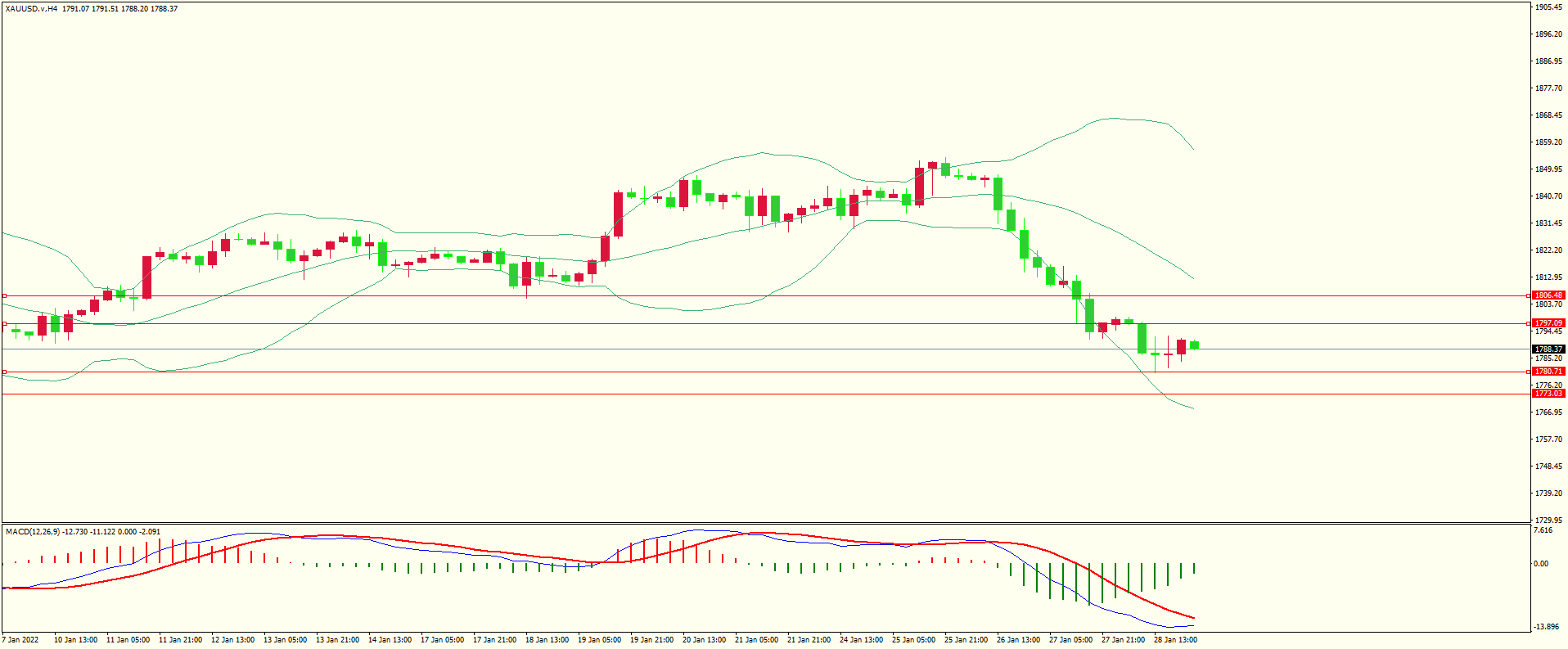
Task: Click the -13.896 MACD scale value
Action: (1546, 627)
